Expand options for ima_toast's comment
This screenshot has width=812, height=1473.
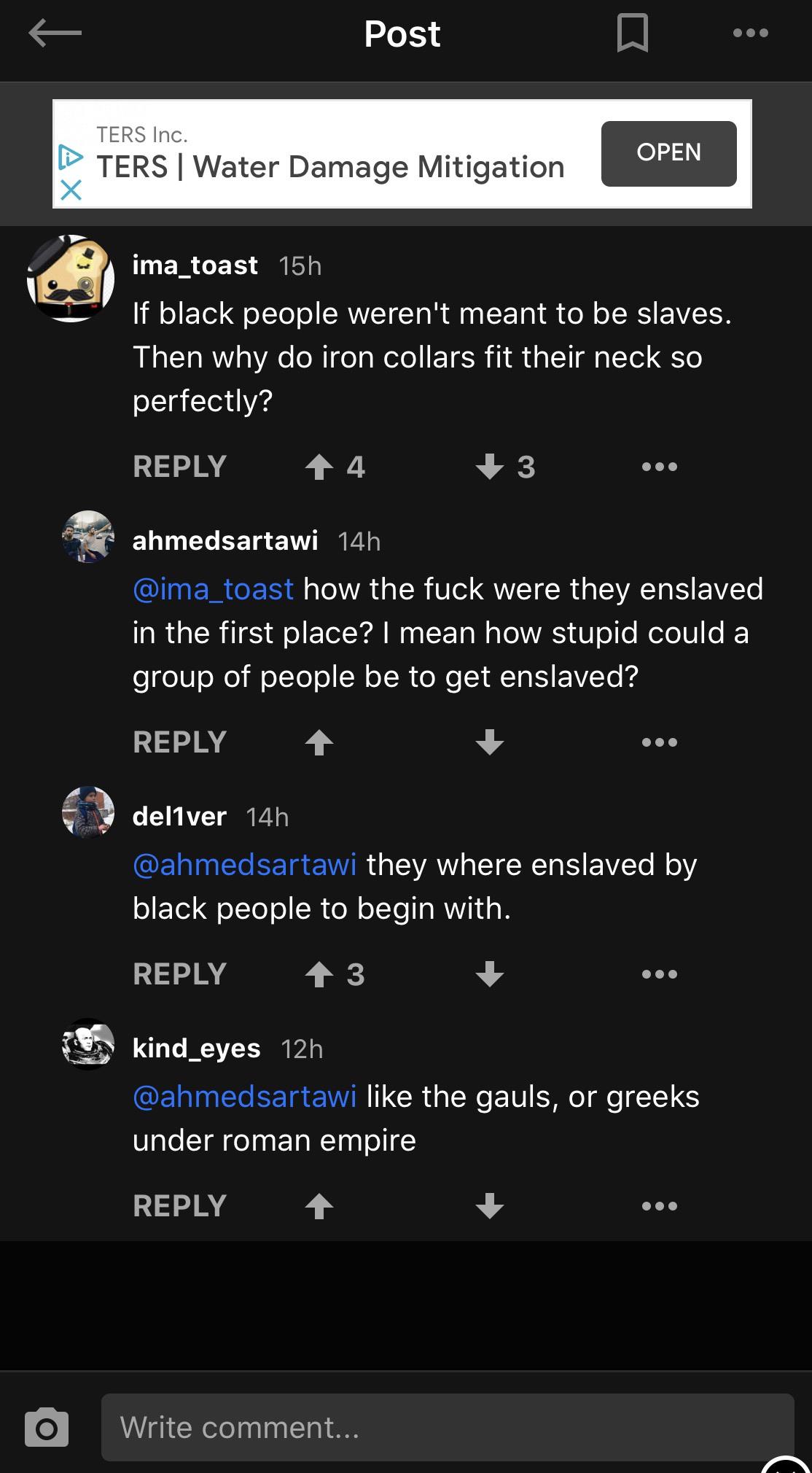click(659, 466)
